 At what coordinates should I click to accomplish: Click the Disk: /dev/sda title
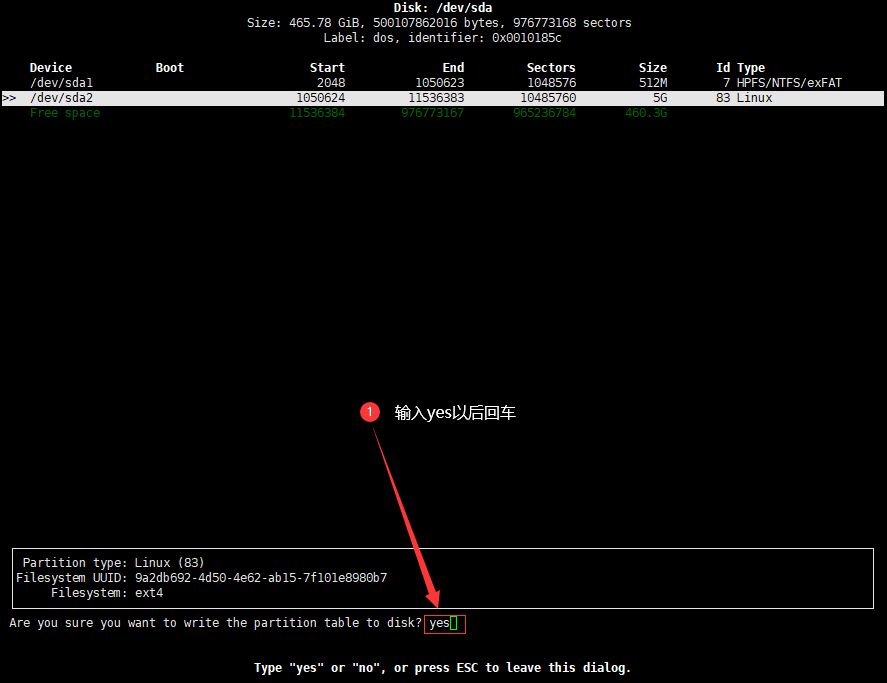pos(443,8)
